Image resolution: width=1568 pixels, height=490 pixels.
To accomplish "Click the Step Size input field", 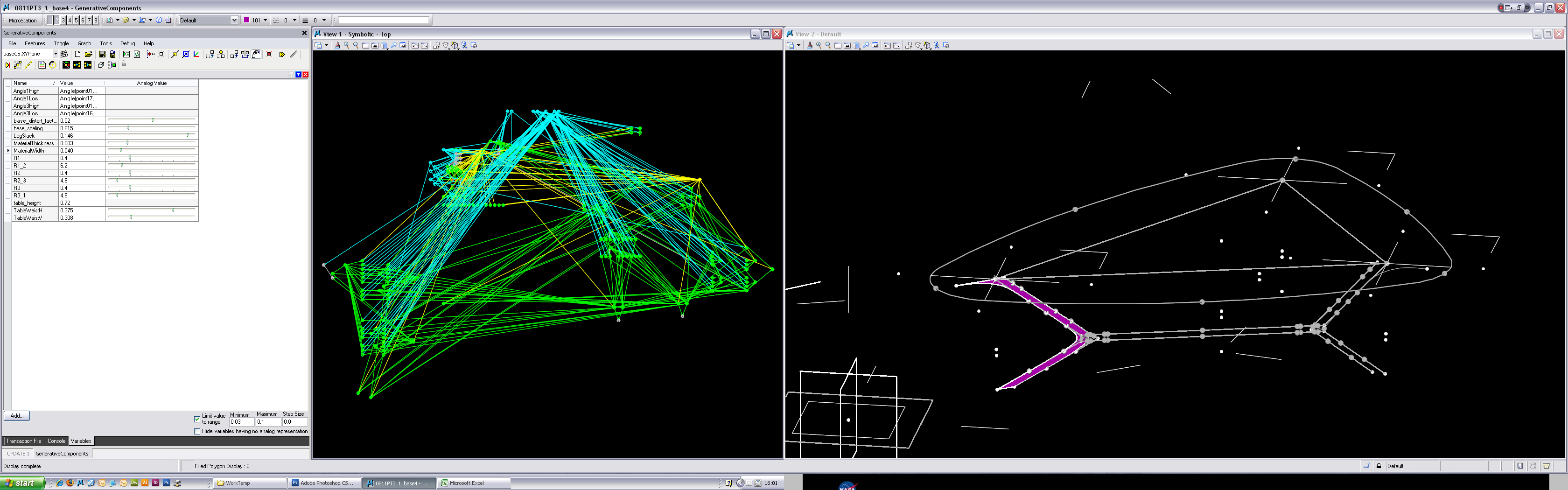I will click(x=294, y=421).
